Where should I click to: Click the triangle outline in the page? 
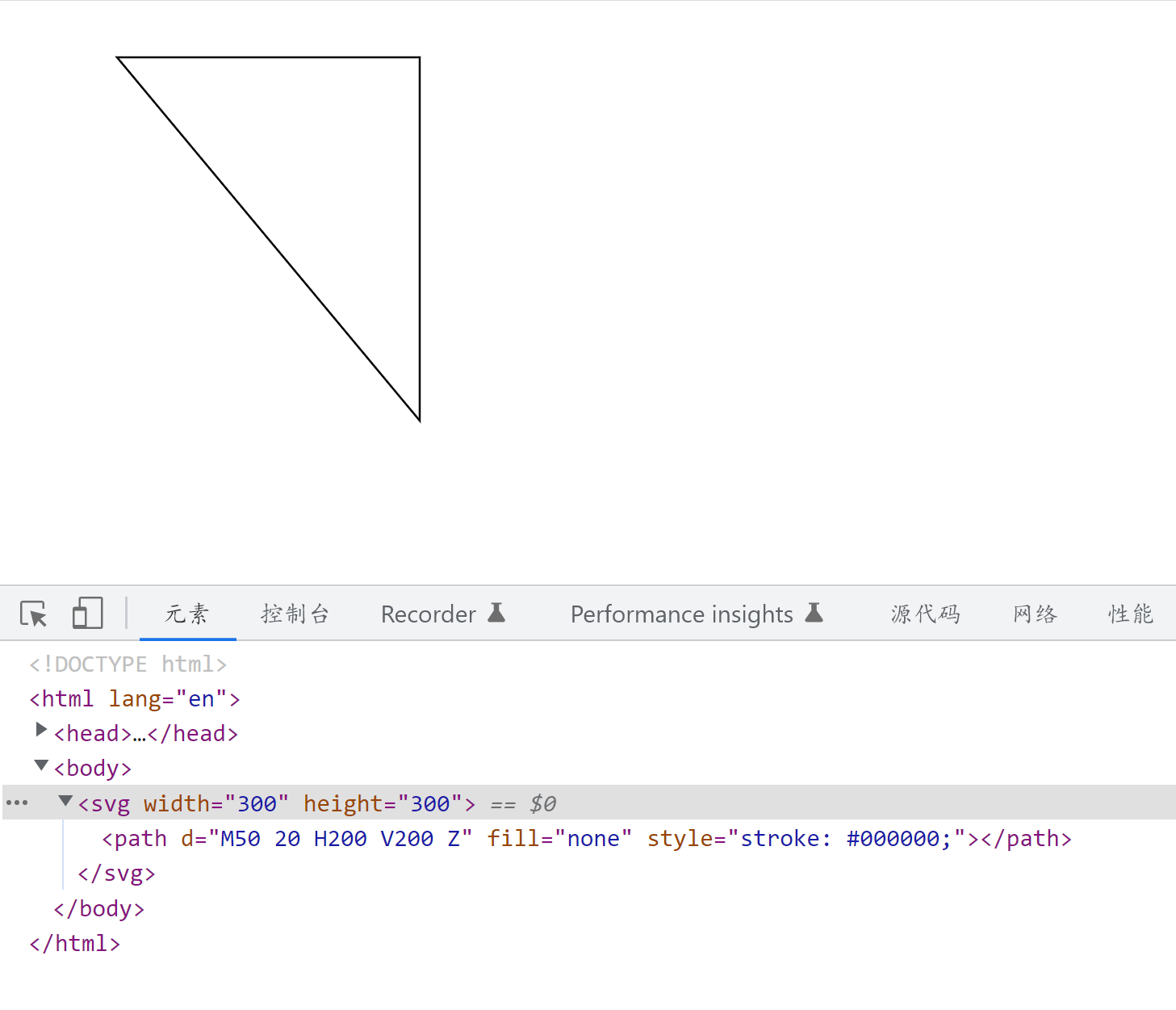click(x=268, y=239)
